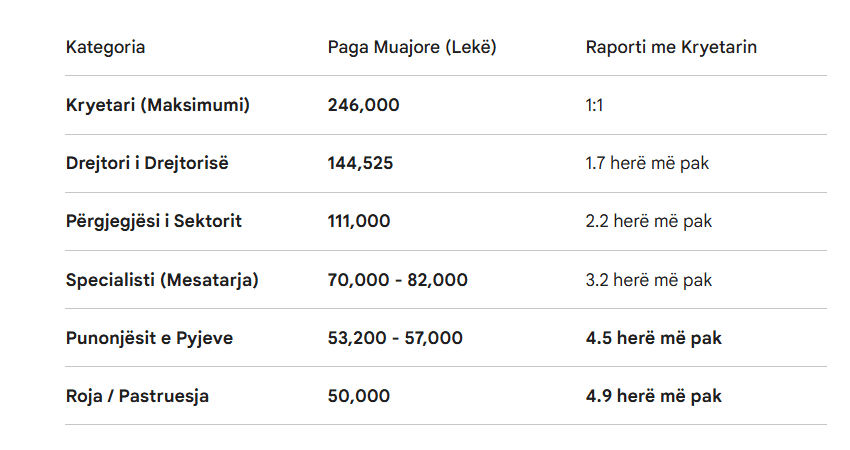Click the 3.2 herë më pak cell

[649, 280]
